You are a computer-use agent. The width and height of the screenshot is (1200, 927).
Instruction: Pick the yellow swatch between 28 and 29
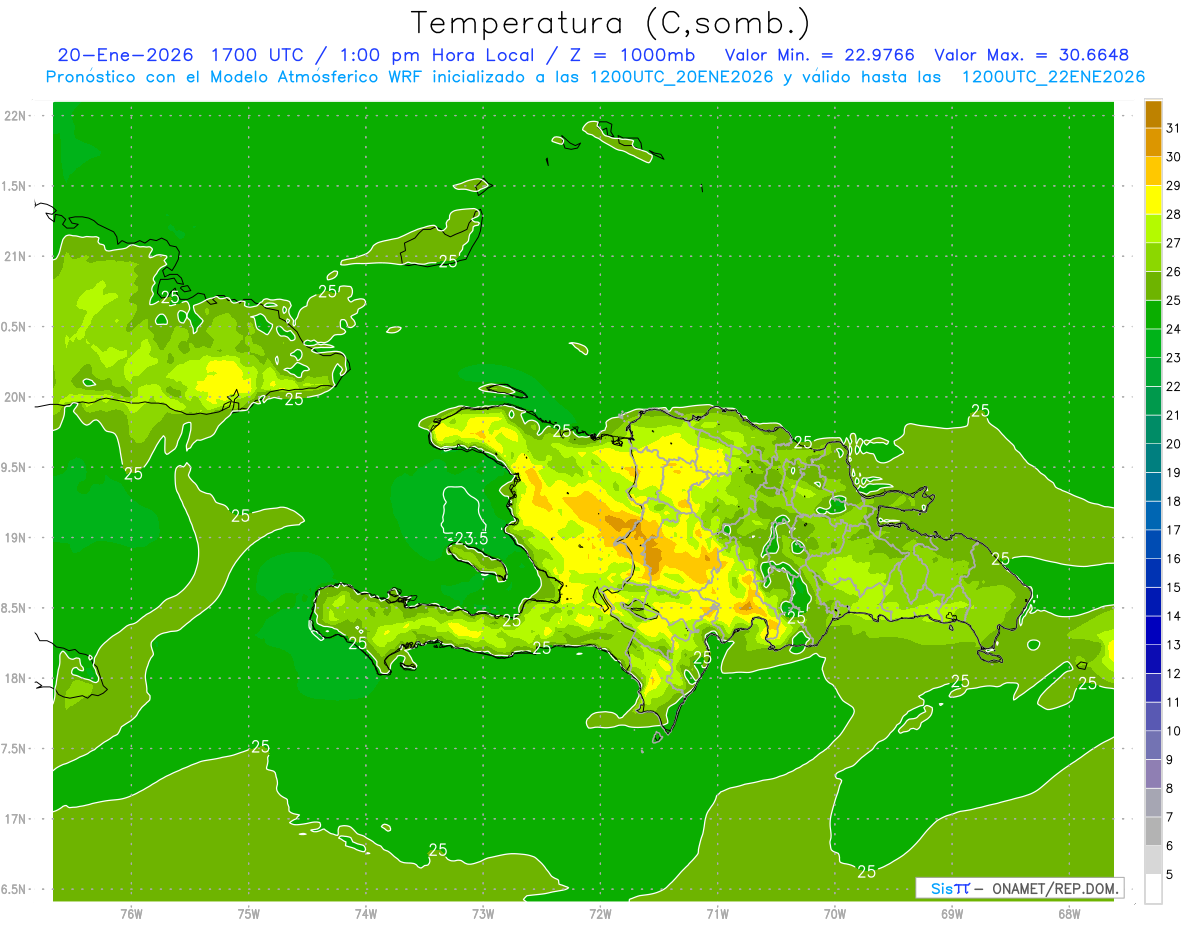pyautogui.click(x=1153, y=200)
